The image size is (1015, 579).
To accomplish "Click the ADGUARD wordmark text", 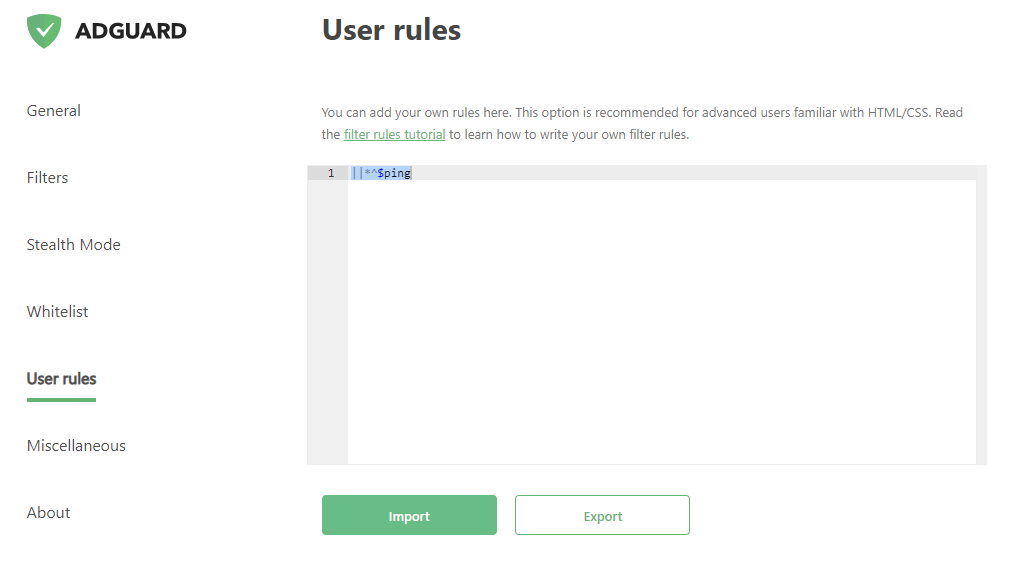I will (130, 31).
